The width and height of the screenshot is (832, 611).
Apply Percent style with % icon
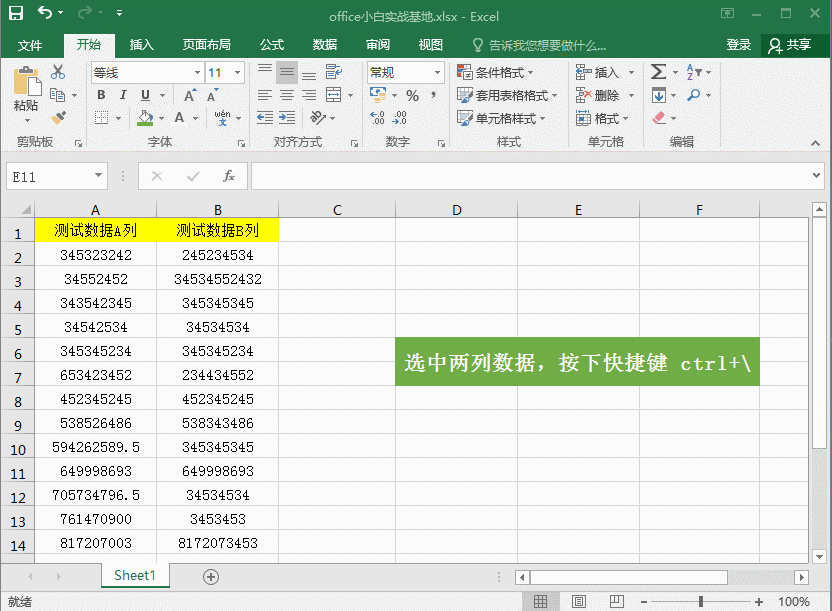click(x=412, y=95)
